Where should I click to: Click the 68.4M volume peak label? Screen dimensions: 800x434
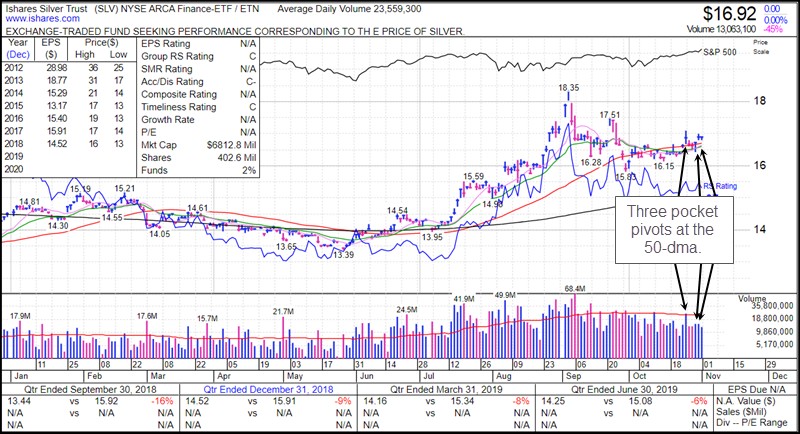574,289
